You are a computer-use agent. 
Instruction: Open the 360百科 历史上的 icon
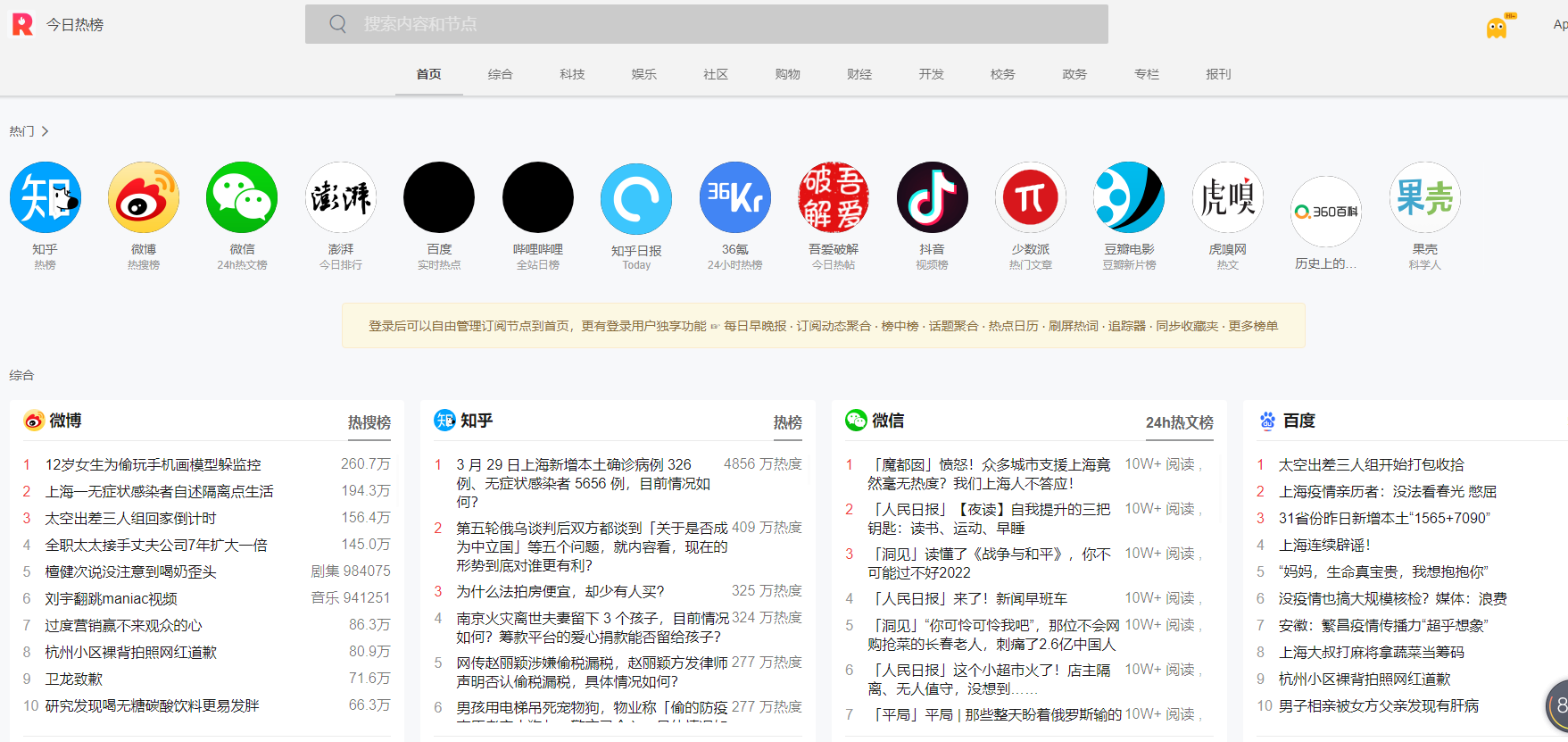tap(1326, 212)
